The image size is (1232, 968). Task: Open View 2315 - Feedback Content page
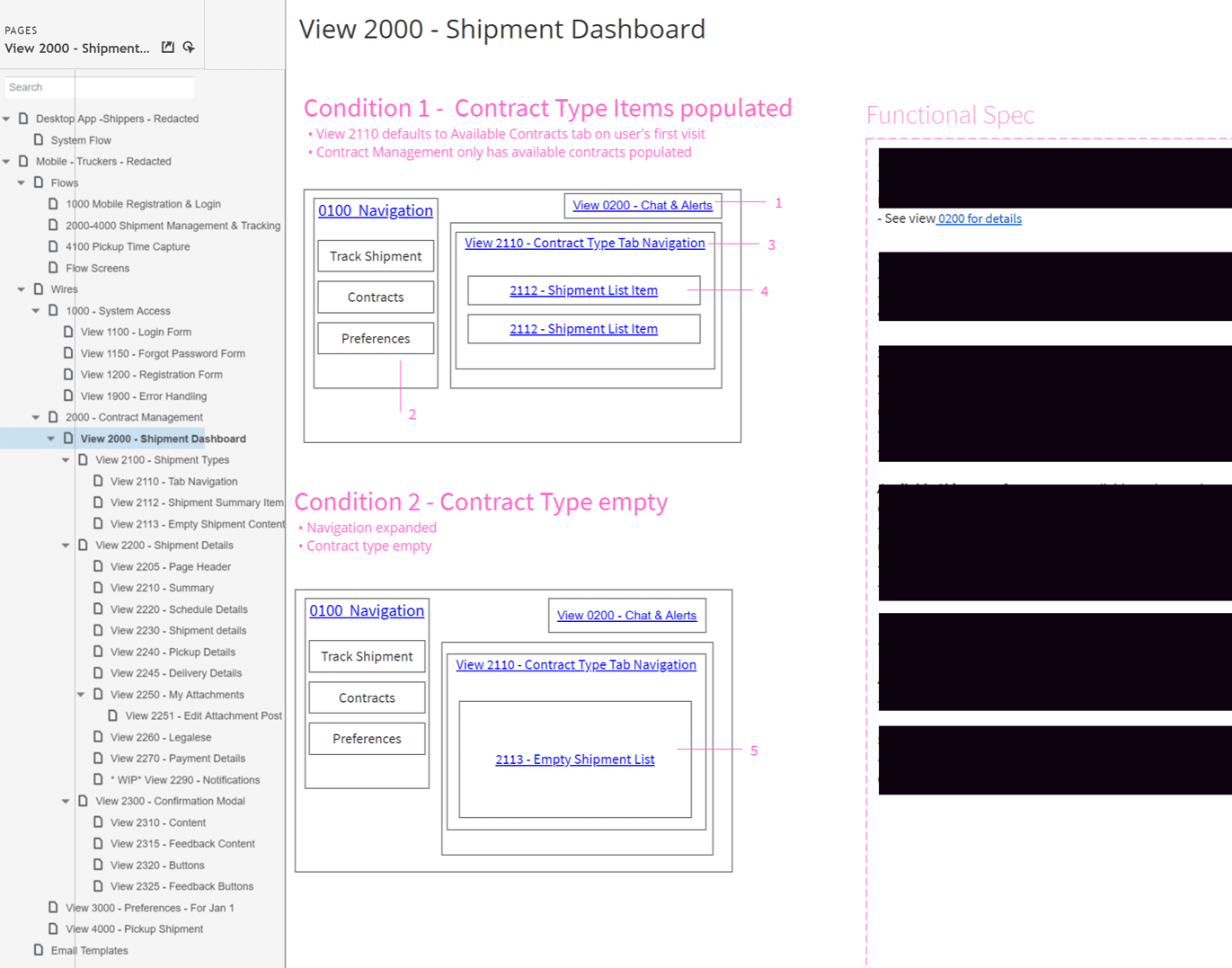pos(182,844)
